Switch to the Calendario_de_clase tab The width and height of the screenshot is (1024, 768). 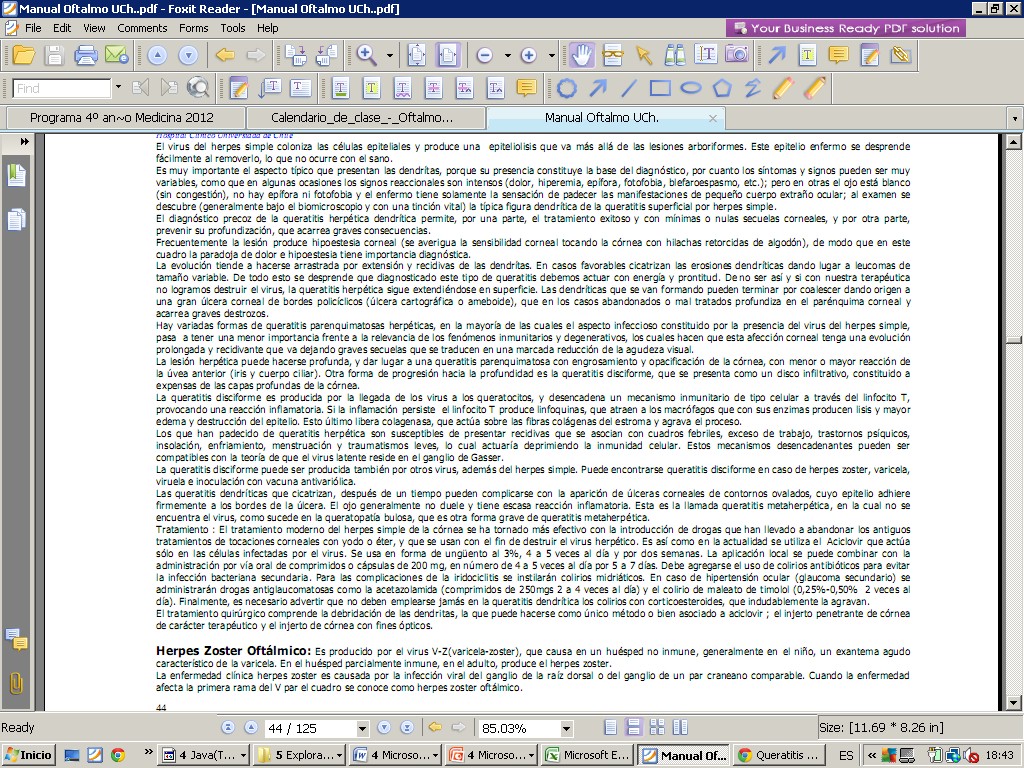point(362,117)
